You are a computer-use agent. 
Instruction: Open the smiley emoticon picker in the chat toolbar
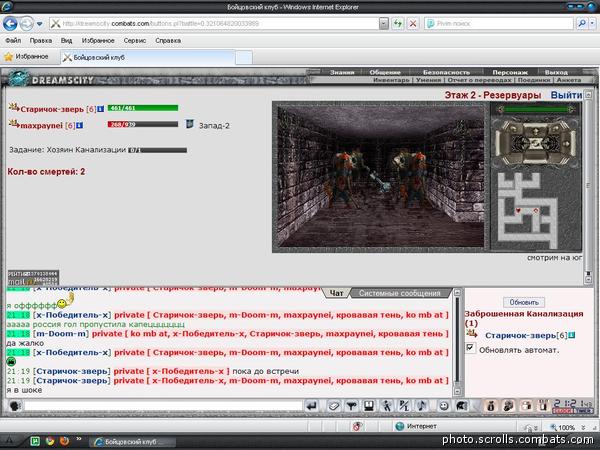point(443,406)
